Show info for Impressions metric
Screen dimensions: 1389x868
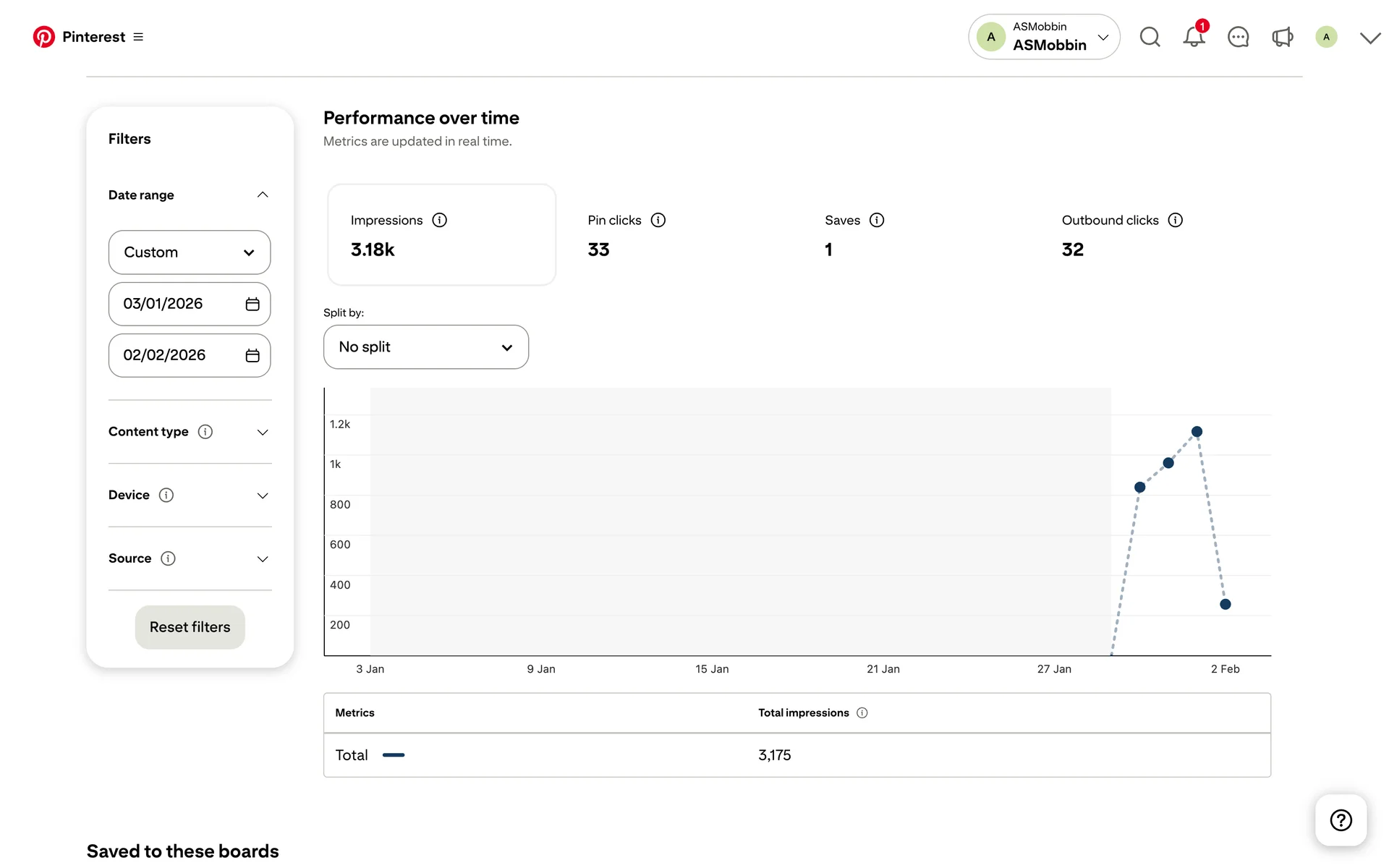(x=439, y=220)
